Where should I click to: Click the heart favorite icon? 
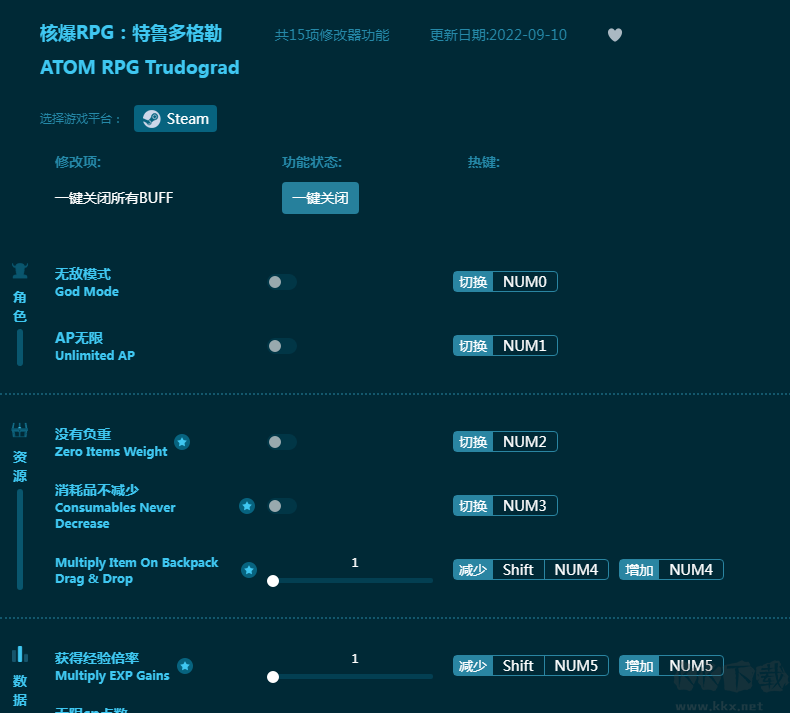point(615,35)
